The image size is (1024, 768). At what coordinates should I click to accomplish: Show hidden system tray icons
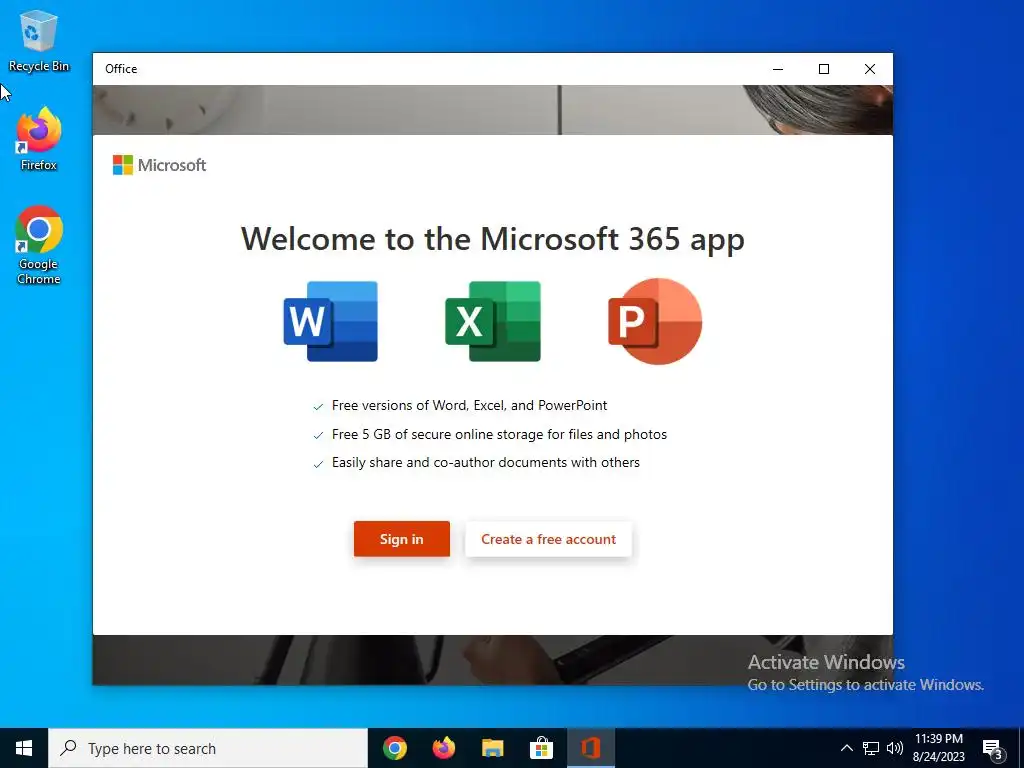point(846,748)
